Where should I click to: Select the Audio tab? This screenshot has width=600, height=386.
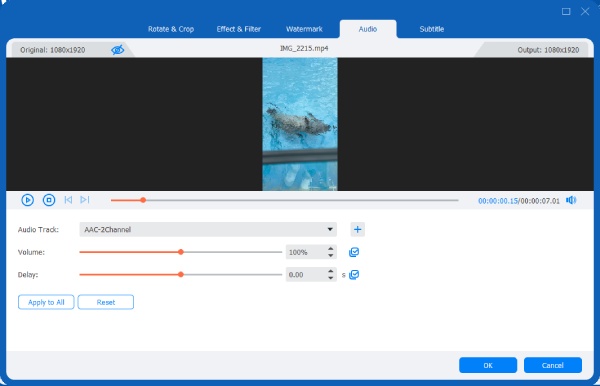pyautogui.click(x=368, y=29)
